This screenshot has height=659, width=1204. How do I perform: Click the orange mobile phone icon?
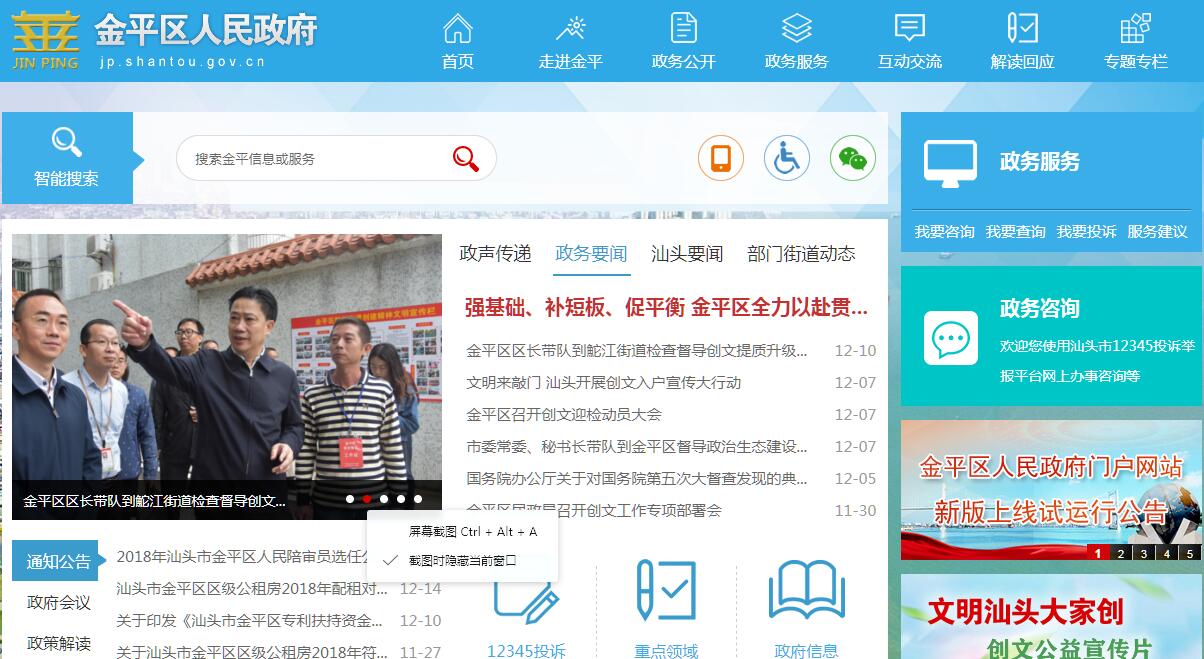pos(720,158)
